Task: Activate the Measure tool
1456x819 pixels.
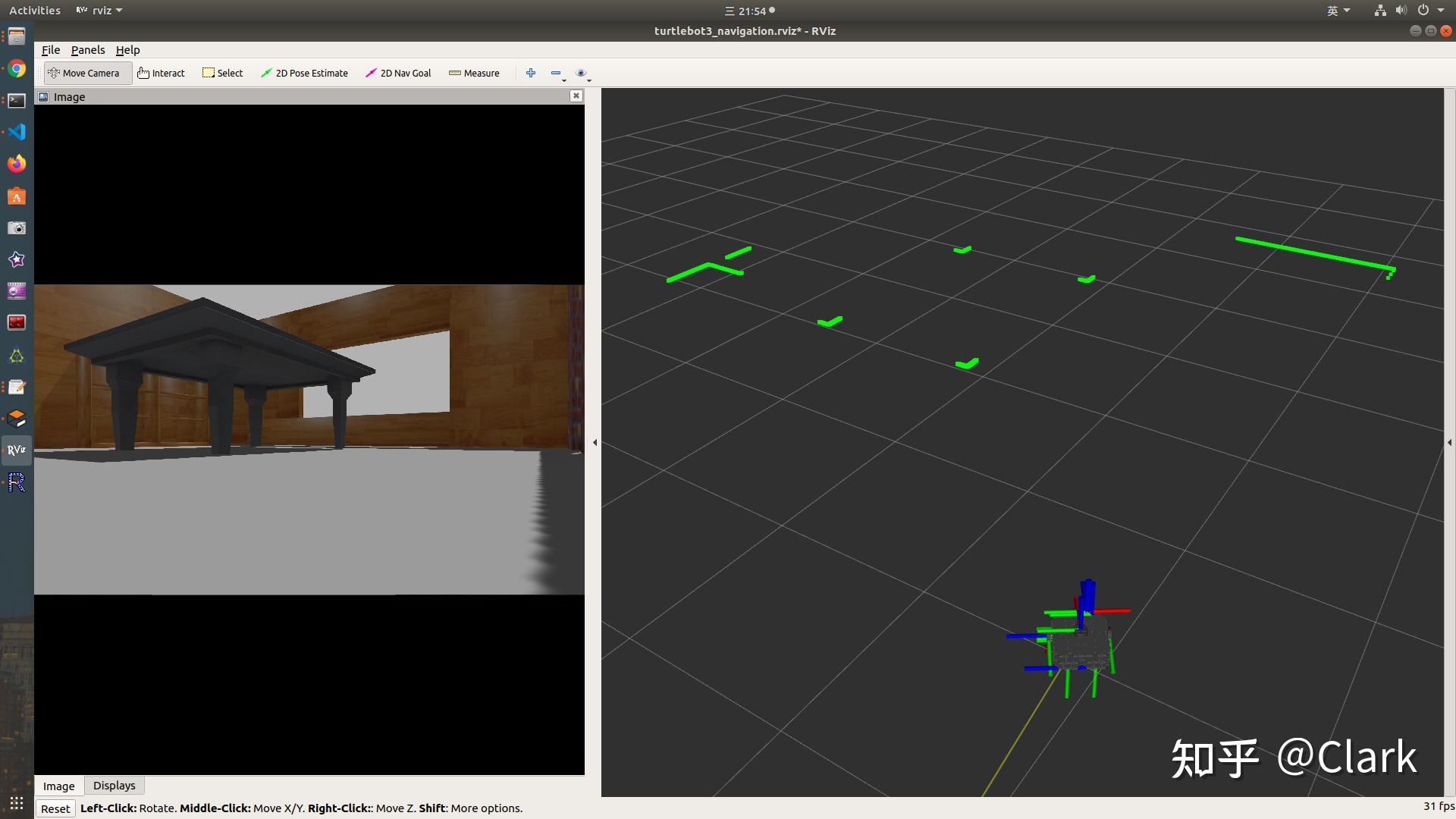Action: point(474,73)
